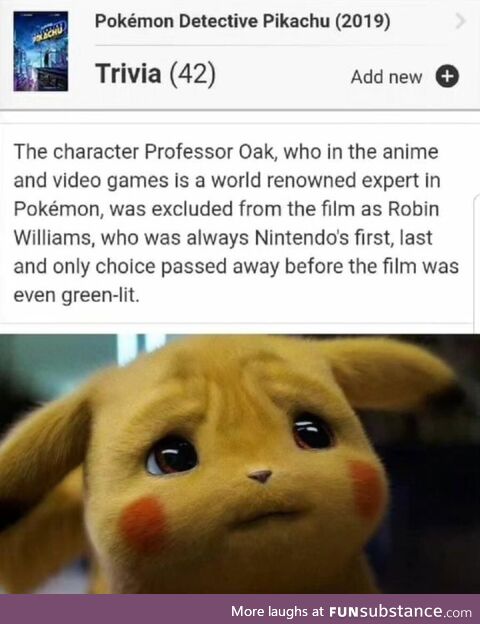Open the Pokémon Detective Pikachu (2019) title link

pyautogui.click(x=242, y=21)
